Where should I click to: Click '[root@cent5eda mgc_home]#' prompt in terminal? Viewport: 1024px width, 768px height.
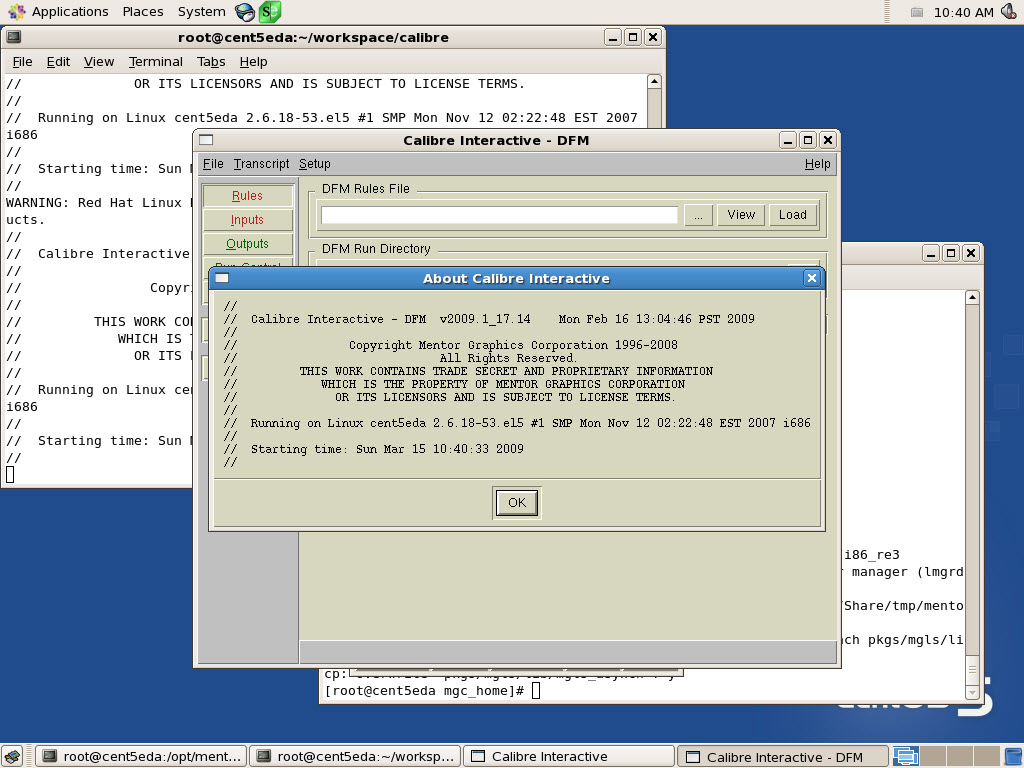[x=424, y=691]
